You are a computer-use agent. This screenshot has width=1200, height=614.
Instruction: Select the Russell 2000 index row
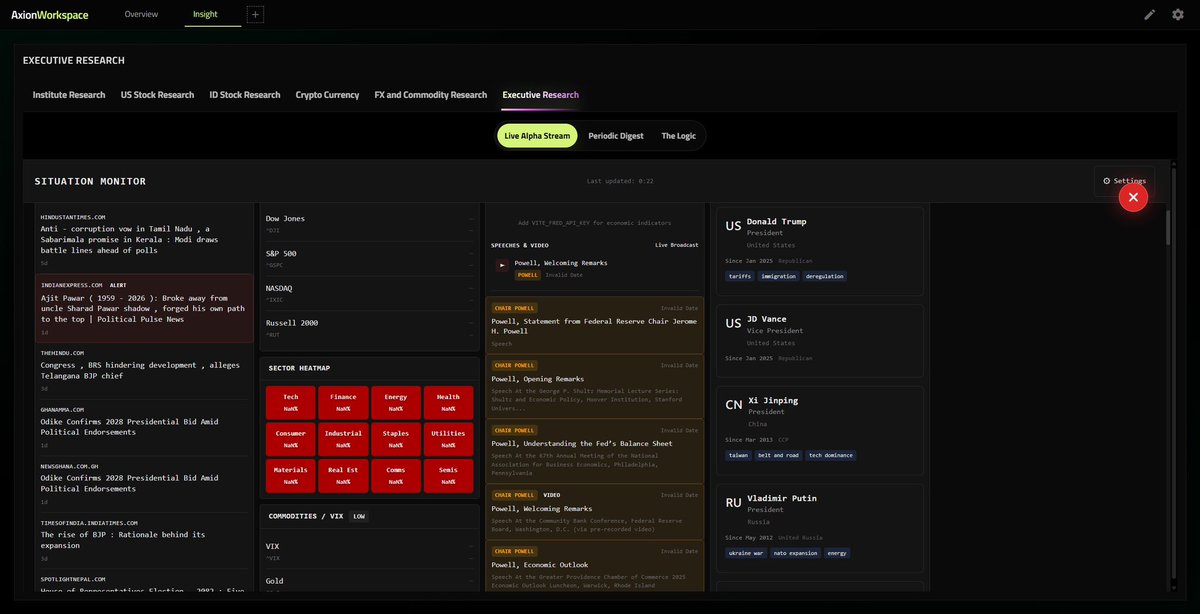[369, 328]
